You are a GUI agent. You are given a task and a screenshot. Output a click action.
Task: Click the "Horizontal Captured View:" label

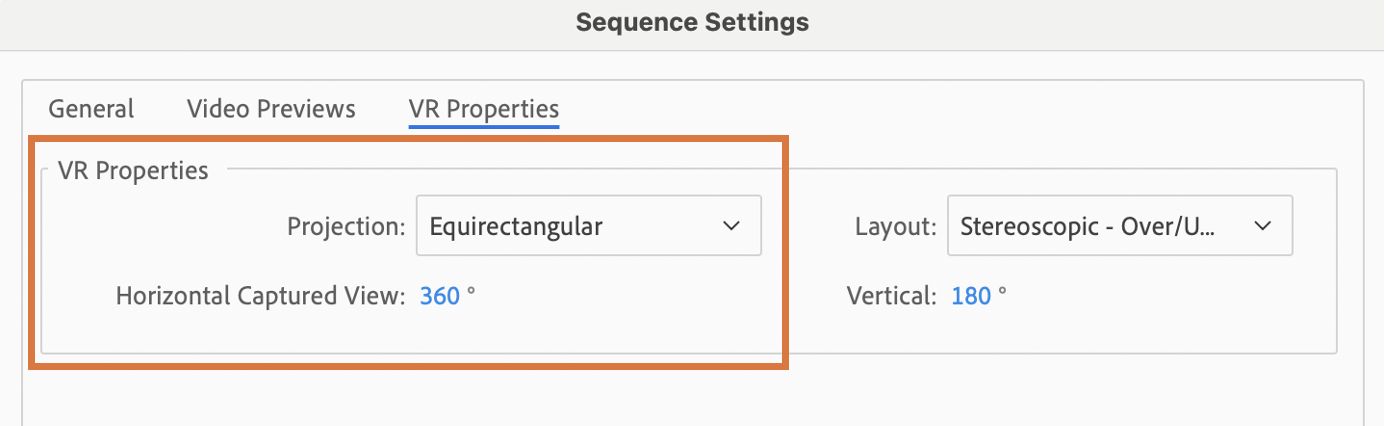click(261, 296)
